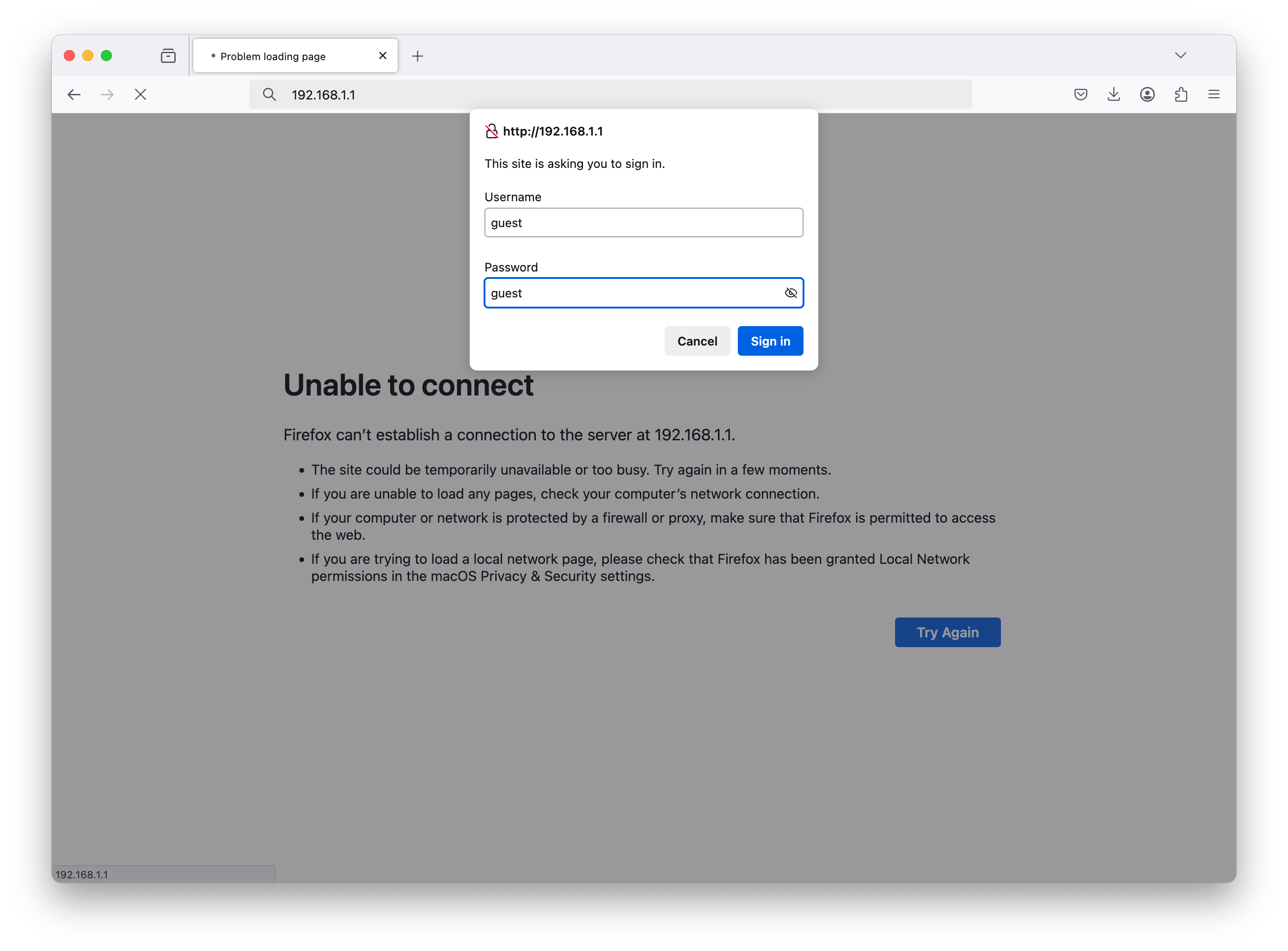The image size is (1288, 951).
Task: Click the search magnifier in address bar
Action: (269, 94)
